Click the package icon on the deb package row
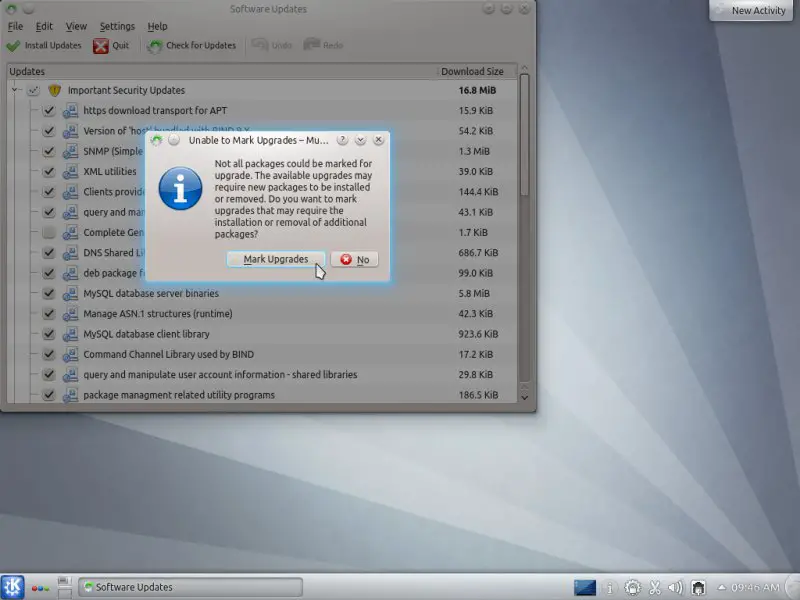The width and height of the screenshot is (800, 600). pyautogui.click(x=70, y=273)
